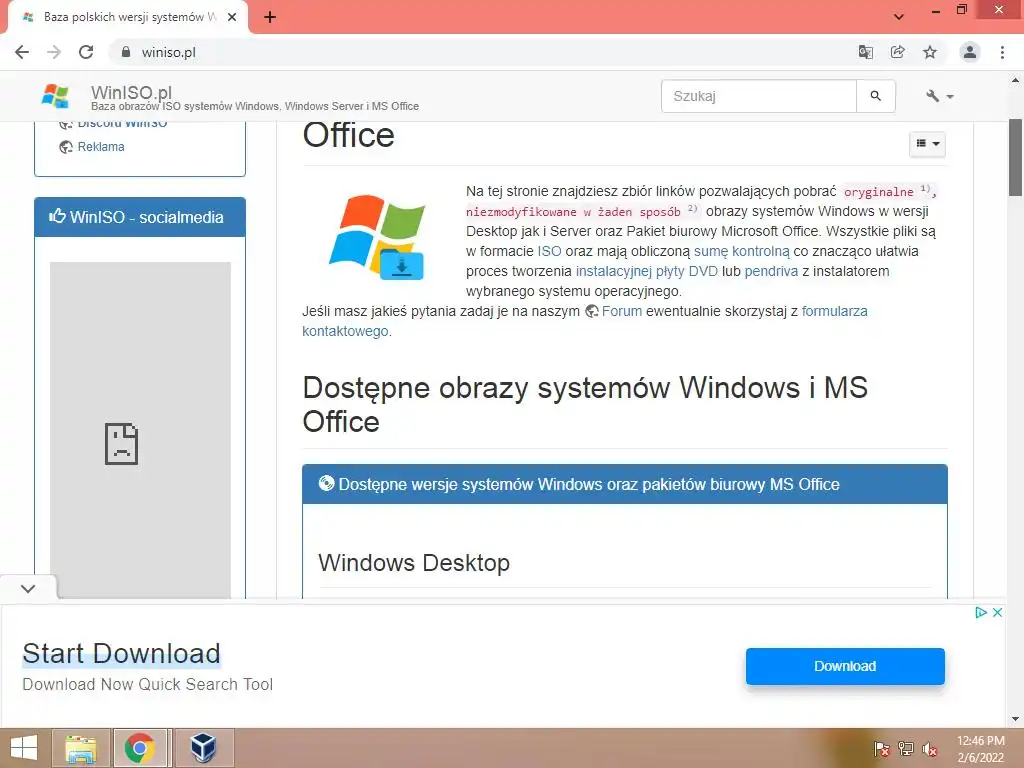Click the page vertical scrollbar thumb
This screenshot has height=768, width=1024.
pos(1015,157)
